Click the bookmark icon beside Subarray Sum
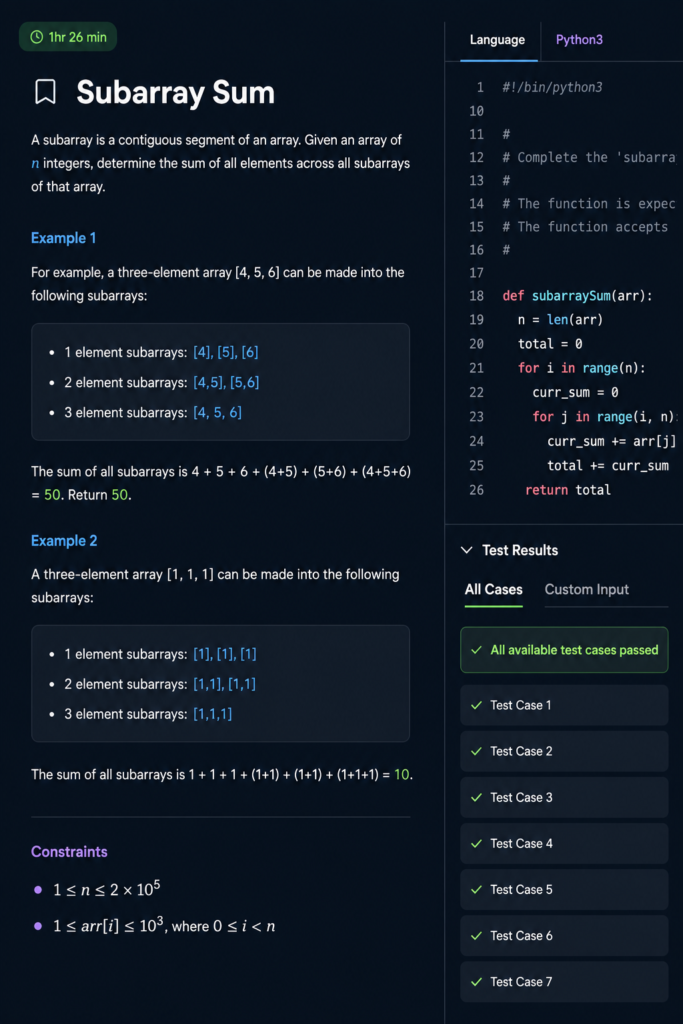This screenshot has height=1024, width=683. click(x=45, y=92)
